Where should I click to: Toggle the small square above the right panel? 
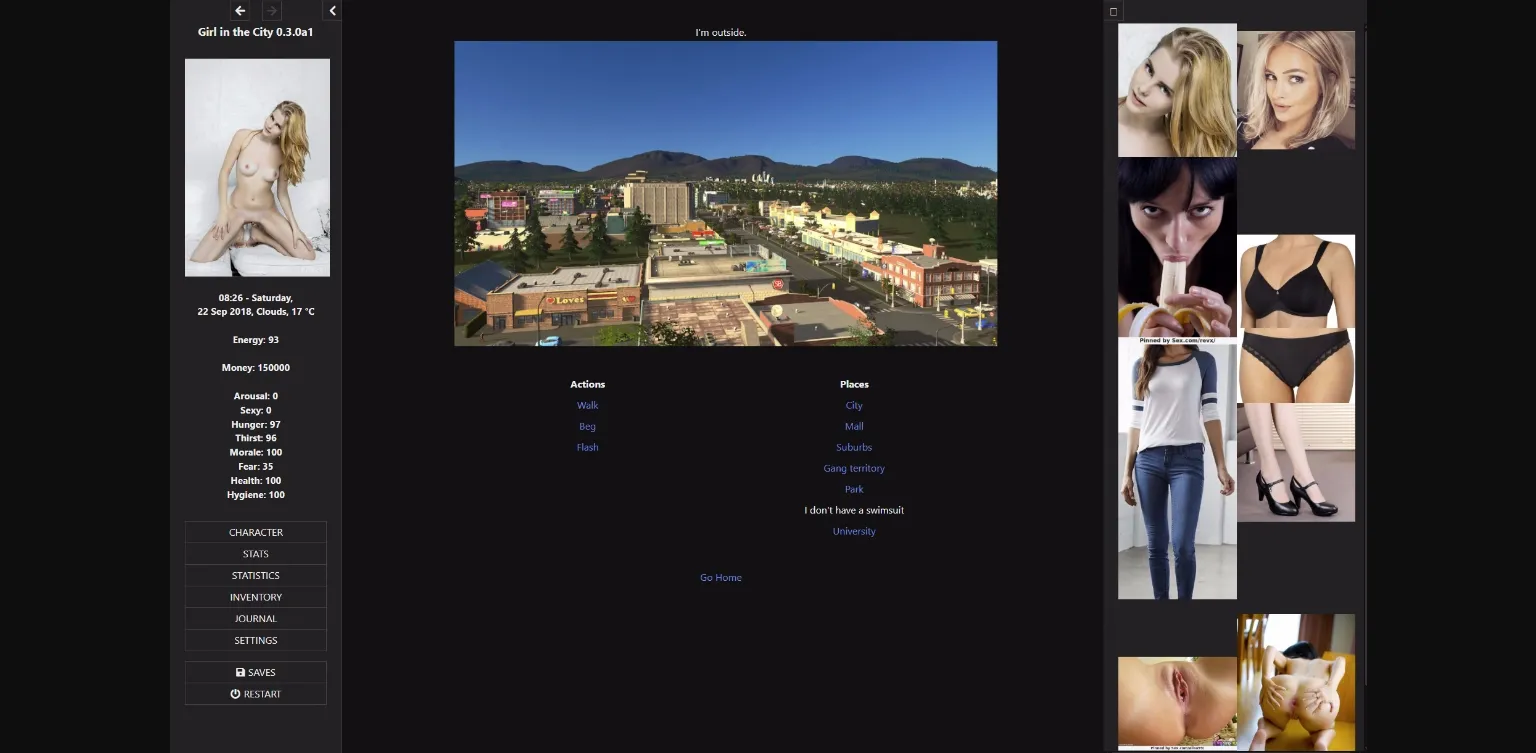[1113, 12]
